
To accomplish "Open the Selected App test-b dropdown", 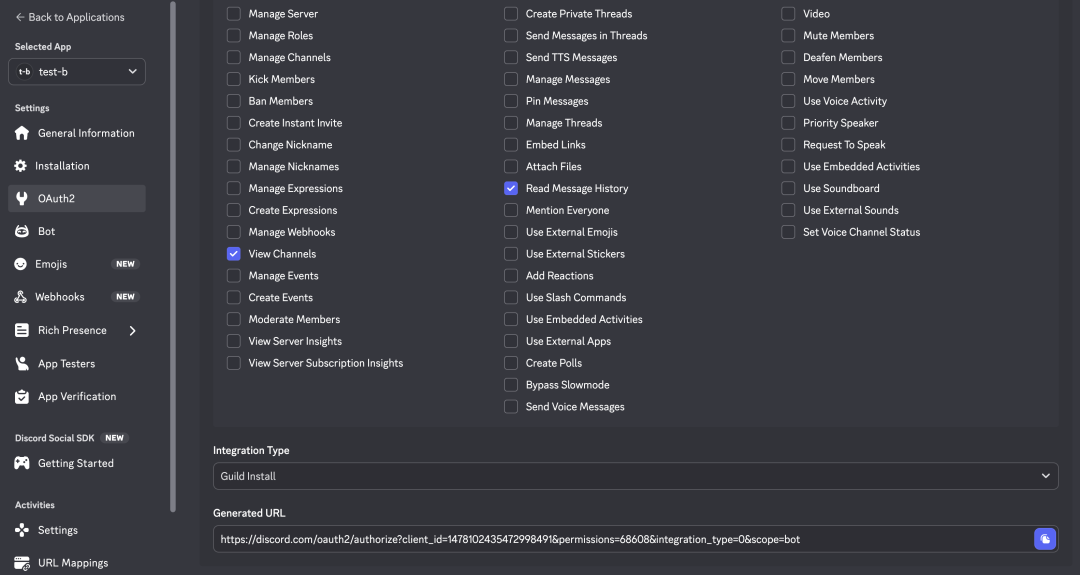I will pyautogui.click(x=77, y=72).
